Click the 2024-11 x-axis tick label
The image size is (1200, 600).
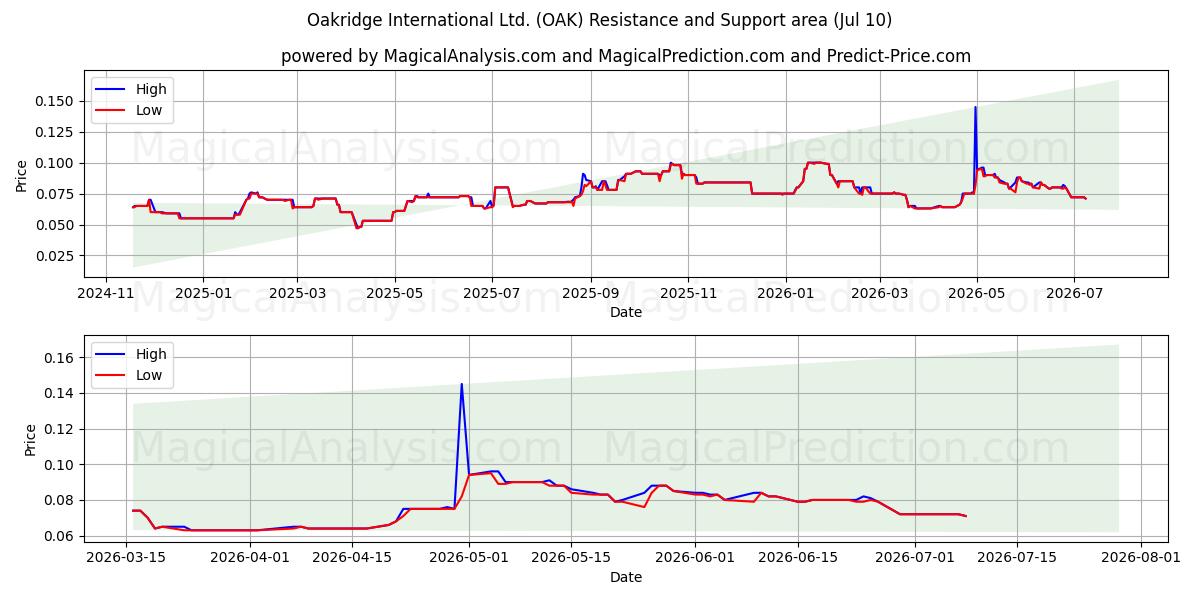pyautogui.click(x=107, y=295)
